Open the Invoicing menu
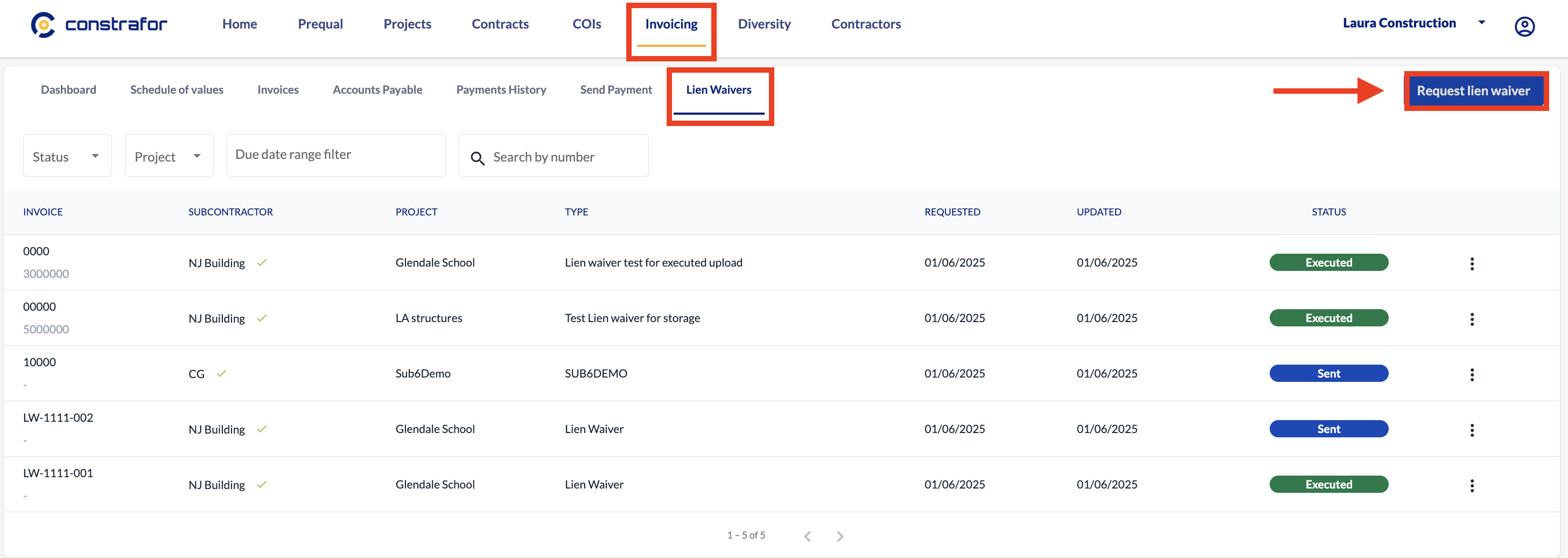The image size is (1568, 558). click(x=671, y=24)
